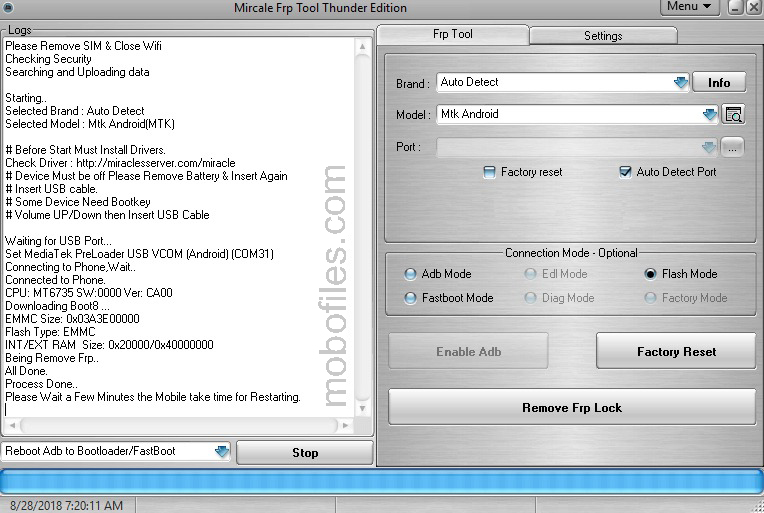764x513 pixels.
Task: Select the Edl Mode radio button
Action: 530,274
